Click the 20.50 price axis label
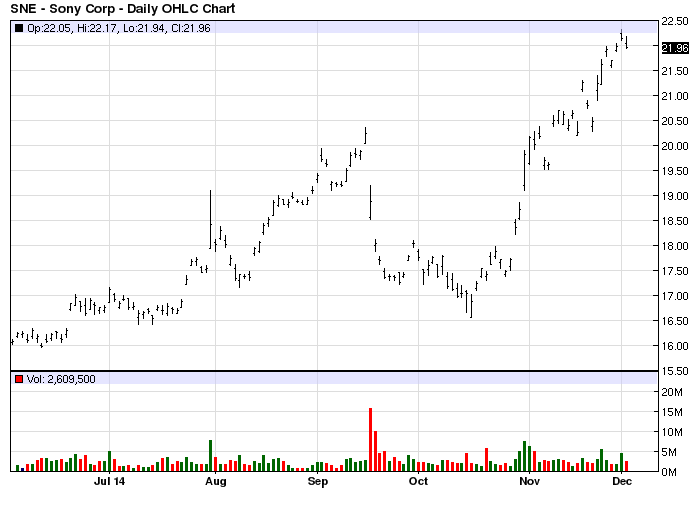The width and height of the screenshot is (700, 512). 675,121
